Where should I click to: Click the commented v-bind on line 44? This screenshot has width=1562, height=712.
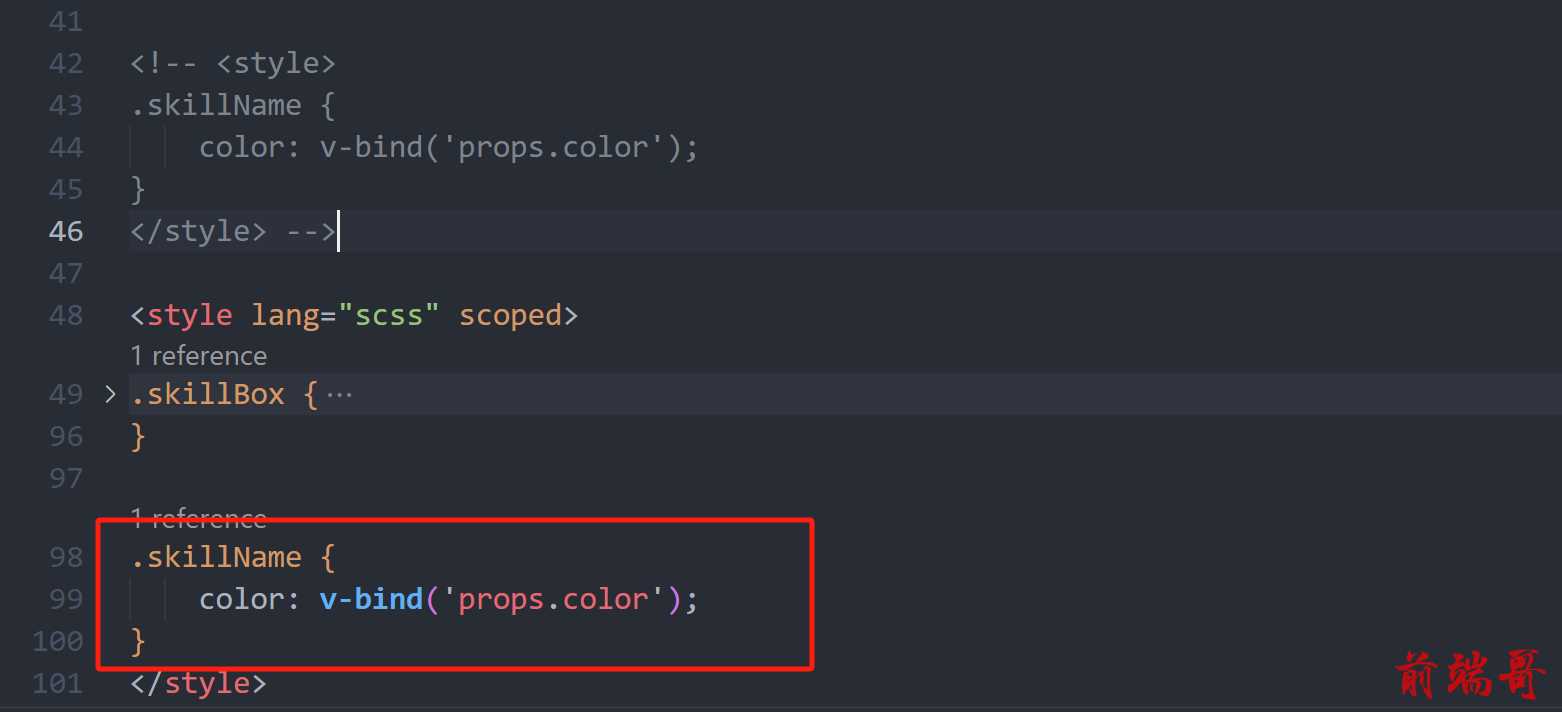371,147
